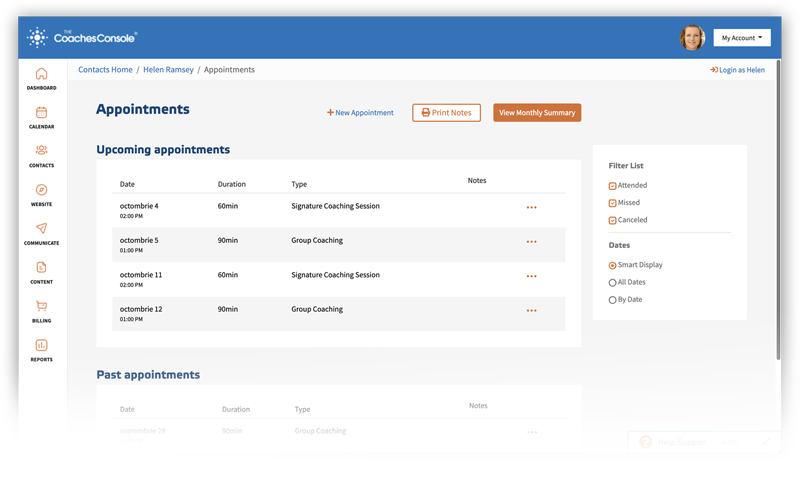800x480 pixels.
Task: Toggle the Canceled filter checkbox
Action: tap(612, 220)
